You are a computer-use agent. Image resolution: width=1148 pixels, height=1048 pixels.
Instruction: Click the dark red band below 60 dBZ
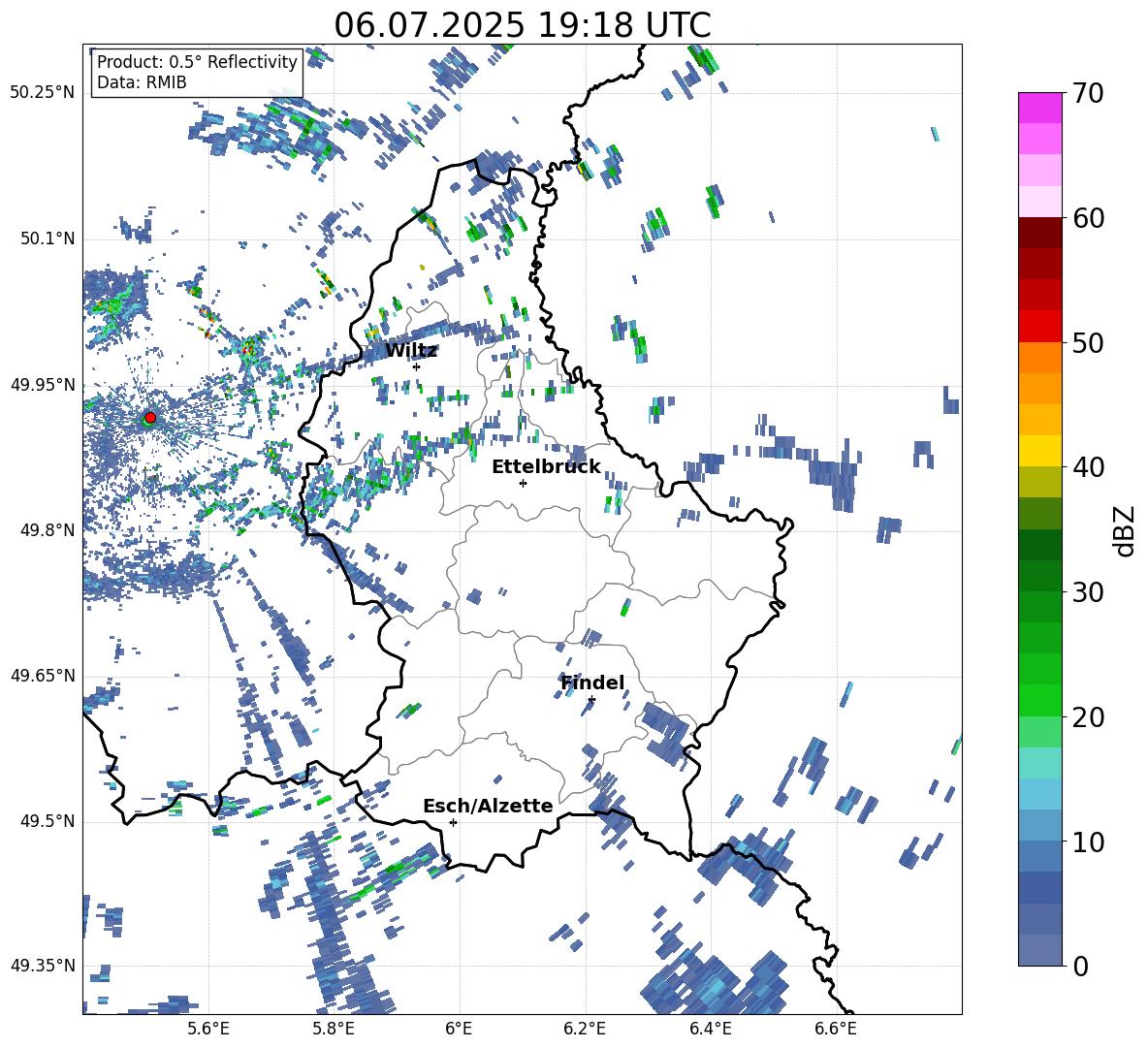click(x=1039, y=233)
